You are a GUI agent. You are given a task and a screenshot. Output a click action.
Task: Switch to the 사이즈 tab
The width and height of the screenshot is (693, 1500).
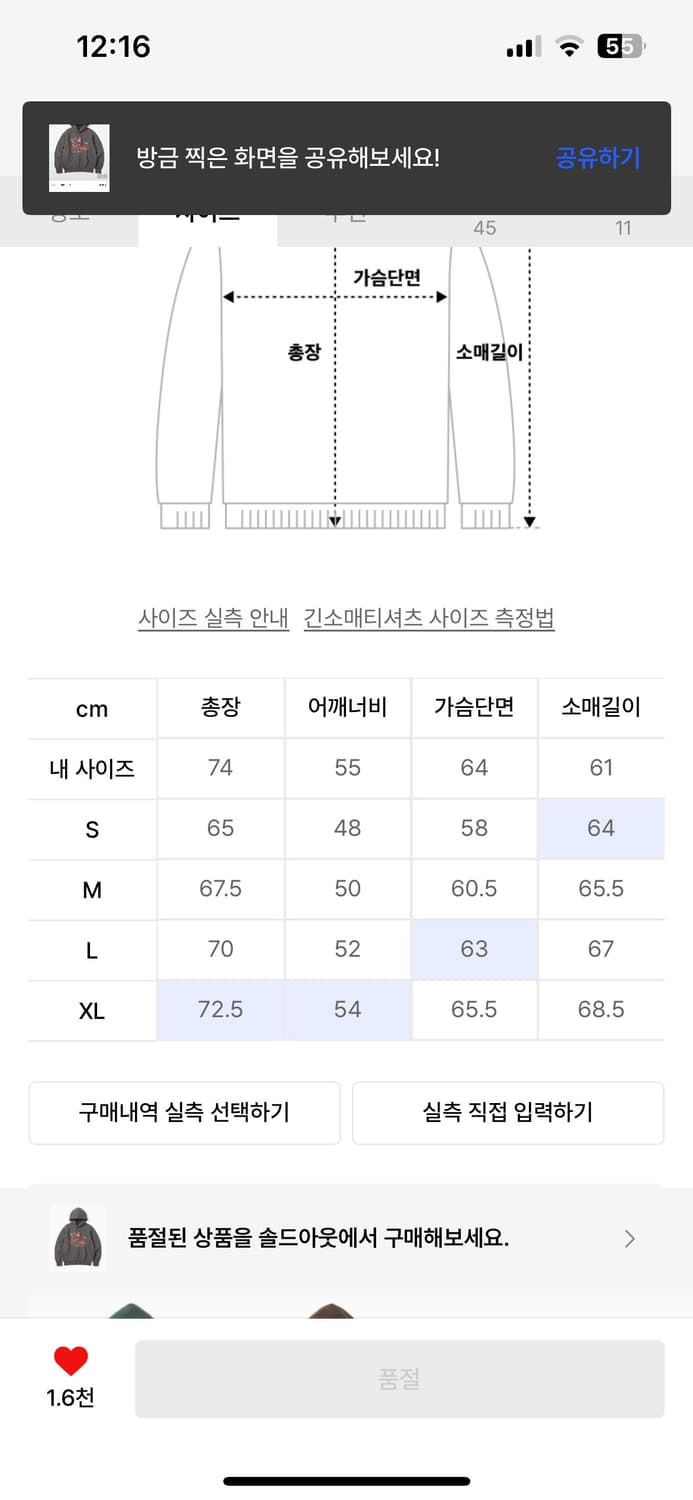(205, 220)
